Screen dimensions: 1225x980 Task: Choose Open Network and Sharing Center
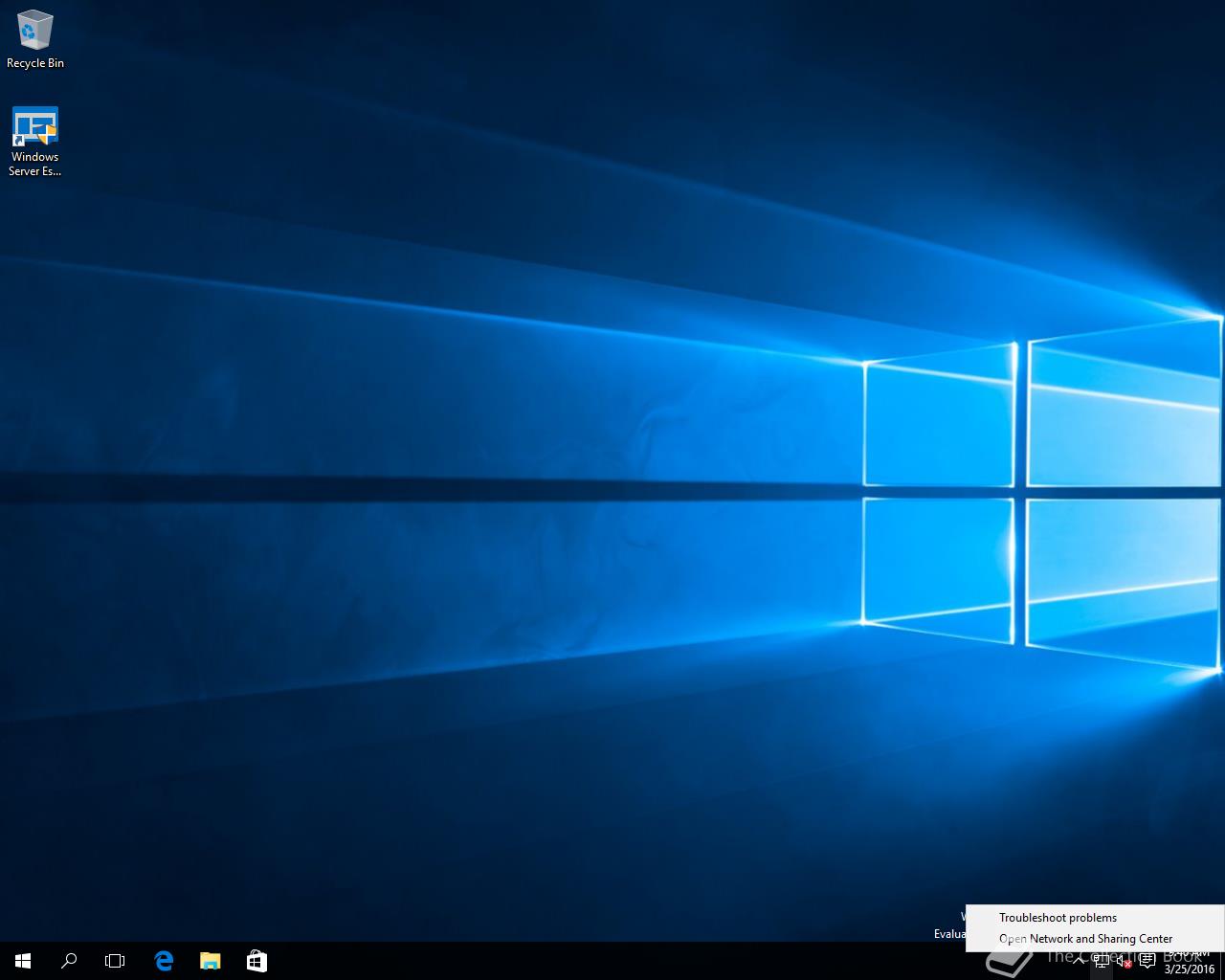(1095, 939)
